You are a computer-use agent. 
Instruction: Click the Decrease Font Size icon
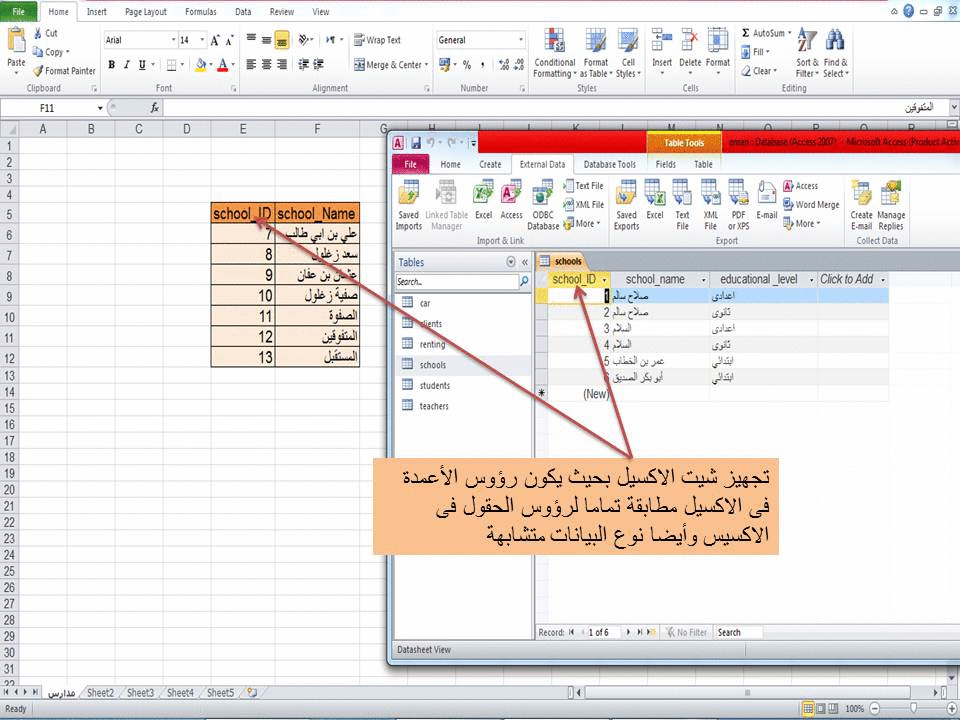pos(229,40)
